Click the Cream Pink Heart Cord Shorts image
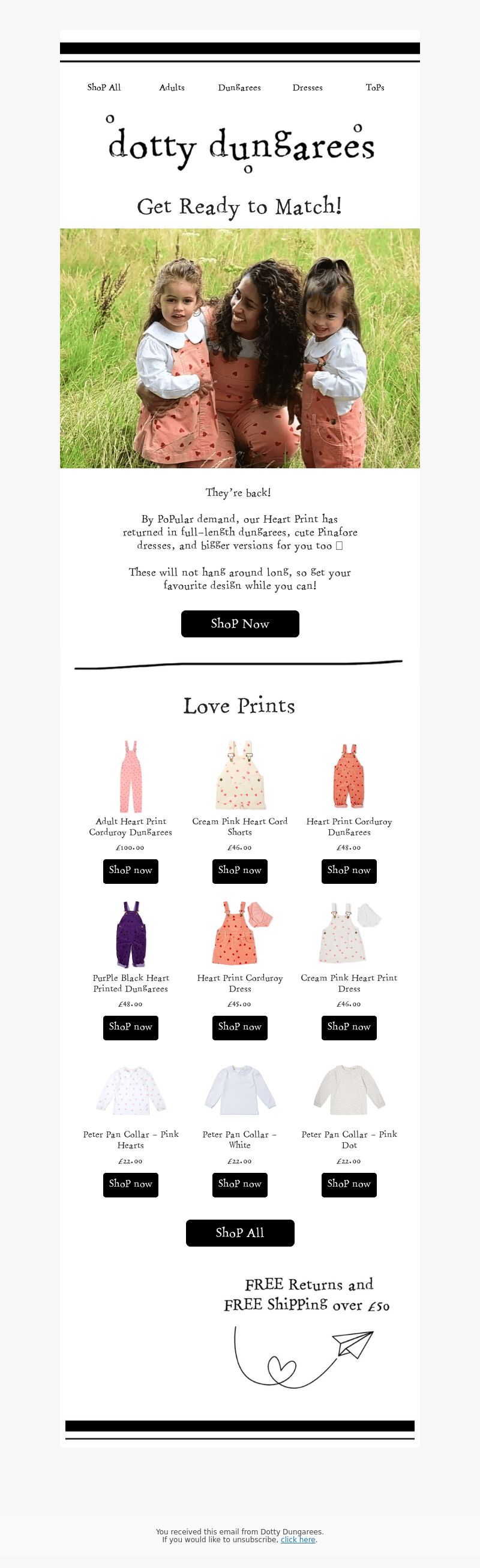Screen dimensions: 480x1568 pyautogui.click(x=239, y=775)
